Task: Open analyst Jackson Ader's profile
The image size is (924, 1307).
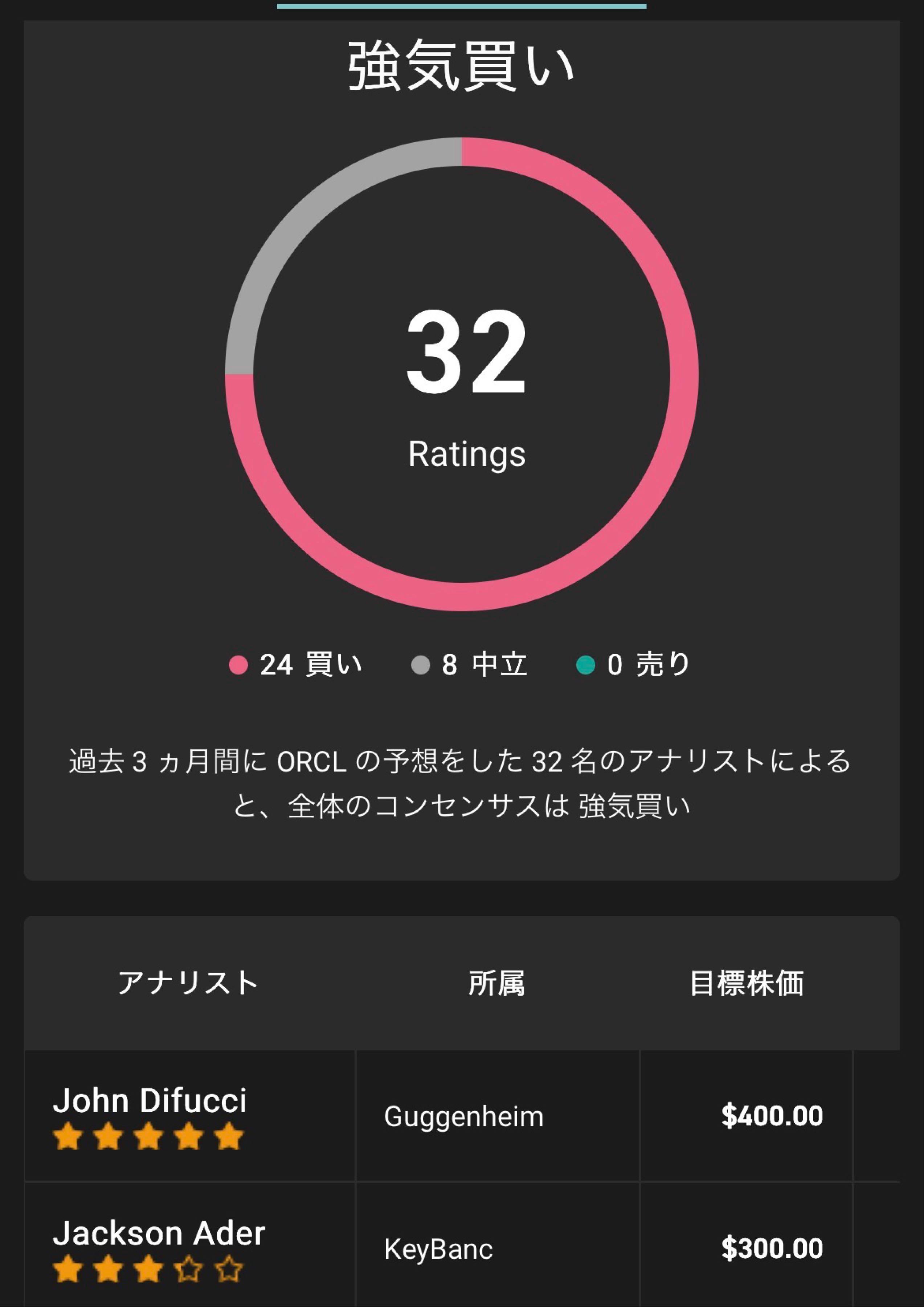Action: pyautogui.click(x=159, y=1233)
